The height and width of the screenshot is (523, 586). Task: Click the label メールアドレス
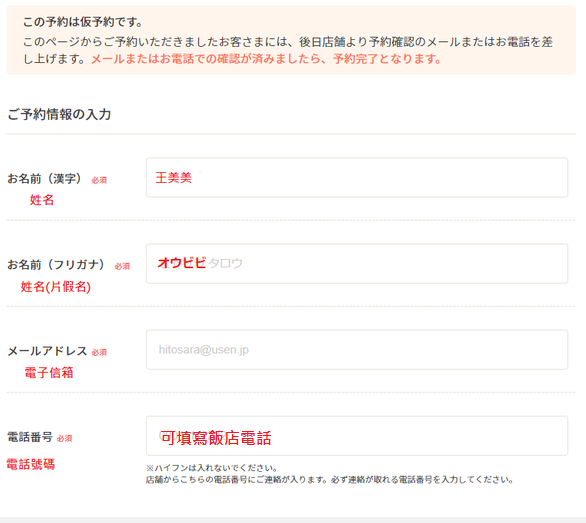47,351
